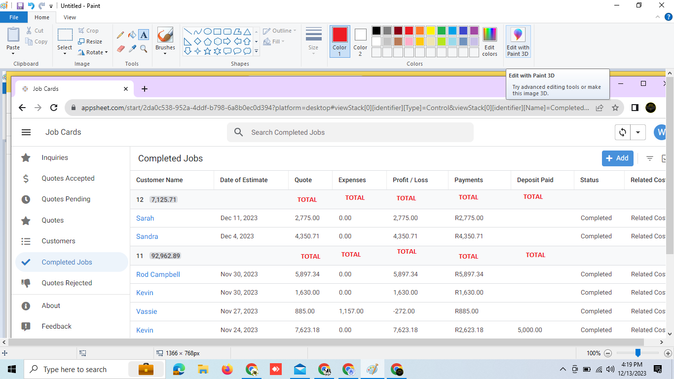Click the new tab plus button
The width and height of the screenshot is (674, 379).
click(x=144, y=89)
